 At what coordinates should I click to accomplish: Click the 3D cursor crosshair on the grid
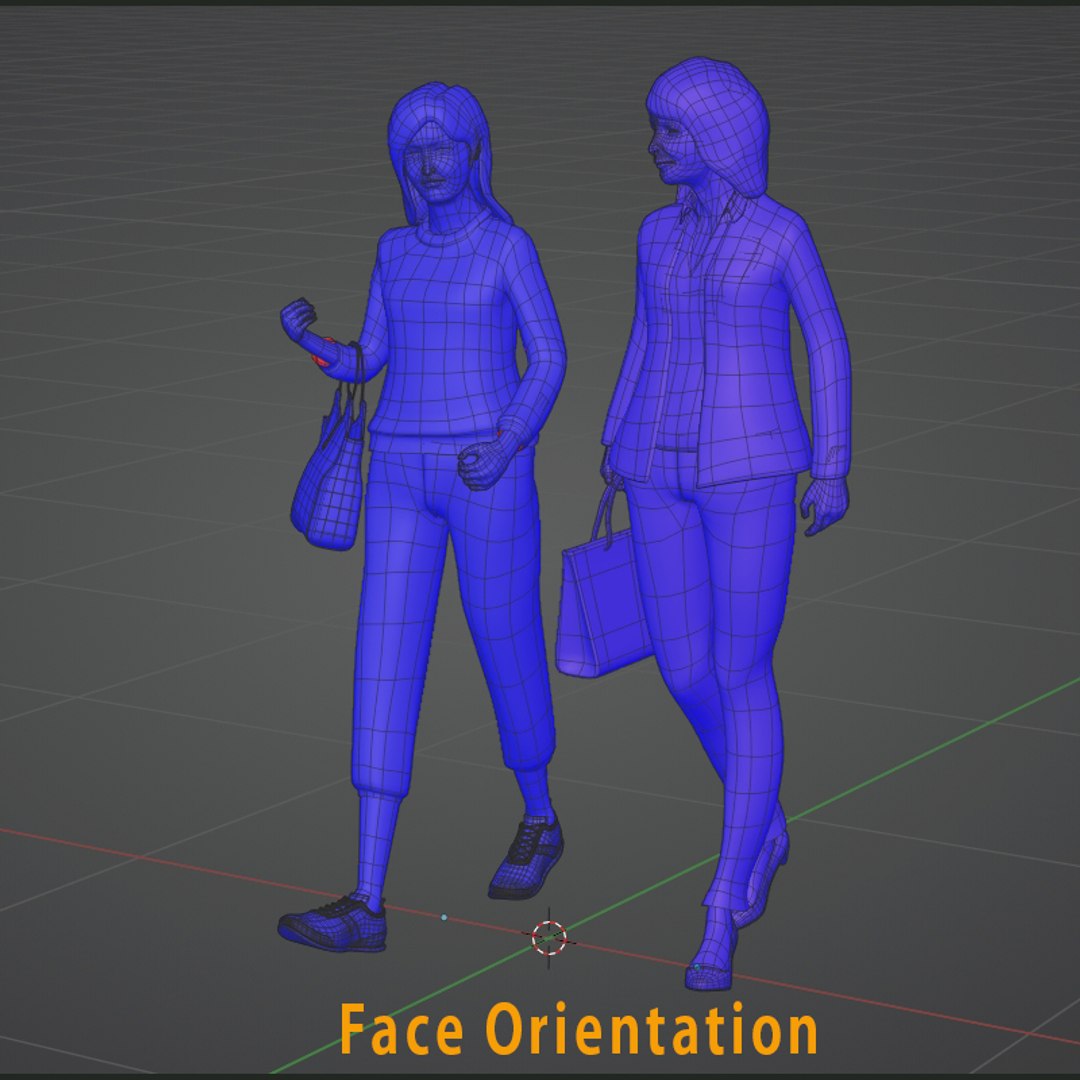point(549,938)
